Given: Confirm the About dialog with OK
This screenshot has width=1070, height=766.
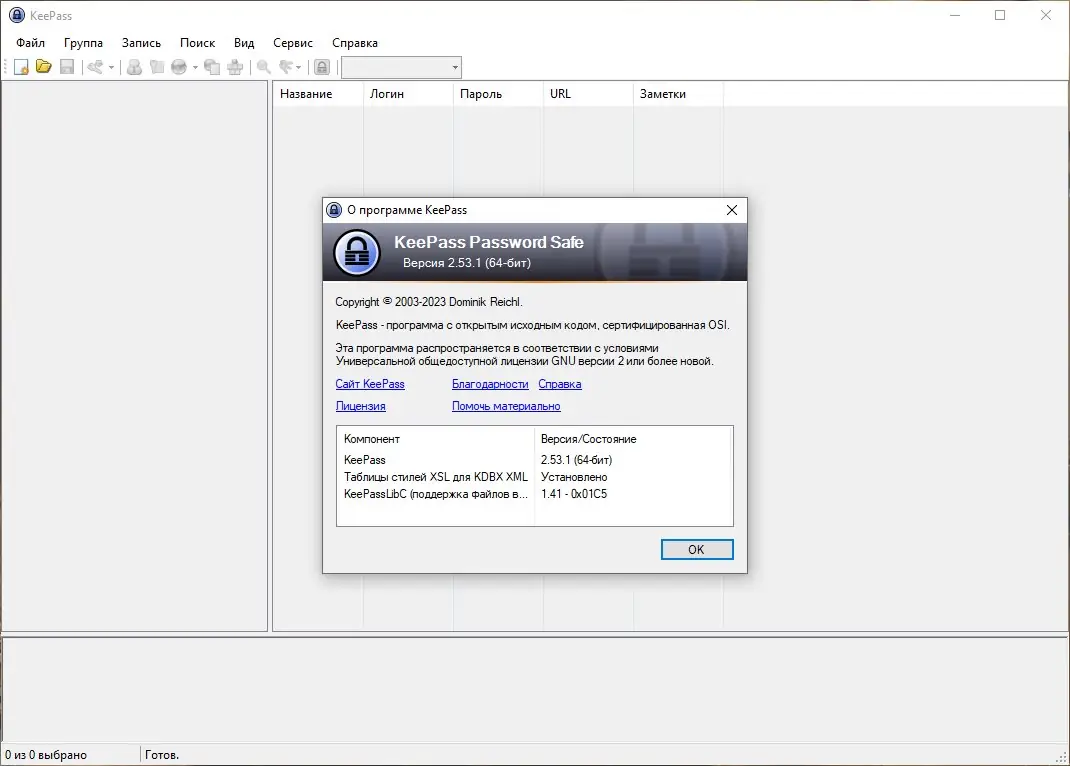Looking at the screenshot, I should tap(697, 549).
